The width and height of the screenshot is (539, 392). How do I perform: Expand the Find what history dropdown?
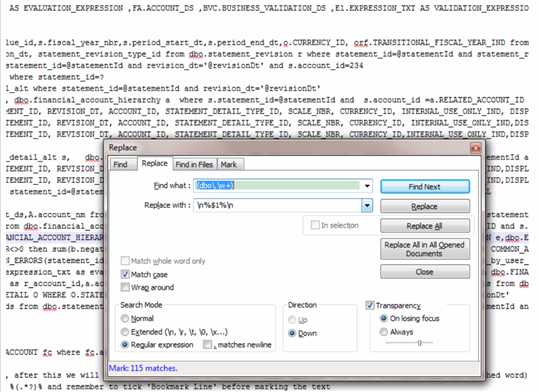(367, 186)
